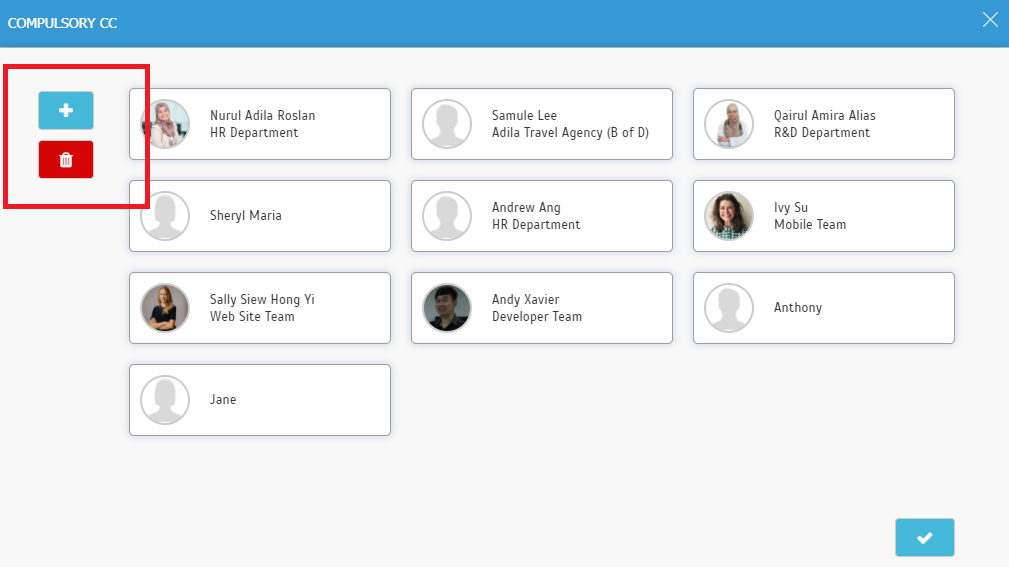This screenshot has height=567, width=1009.
Task: Choose the Sheryl Maria card
Action: (260, 216)
